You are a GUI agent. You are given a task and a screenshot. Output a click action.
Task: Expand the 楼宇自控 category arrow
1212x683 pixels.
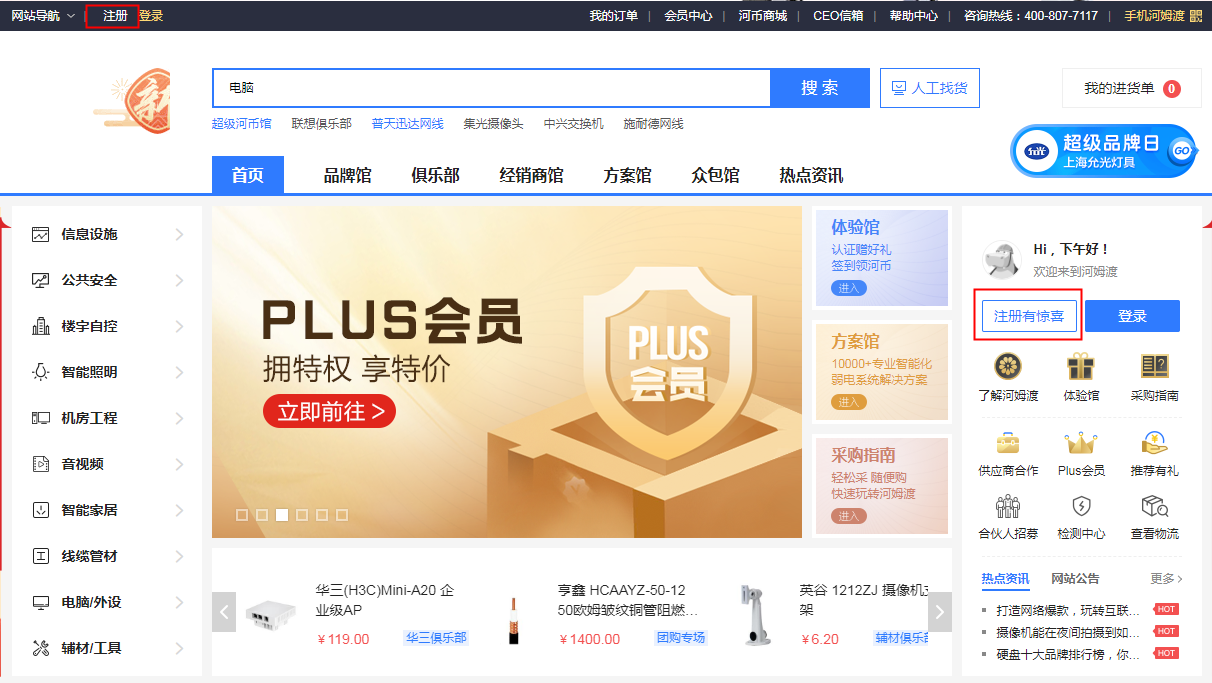(180, 327)
